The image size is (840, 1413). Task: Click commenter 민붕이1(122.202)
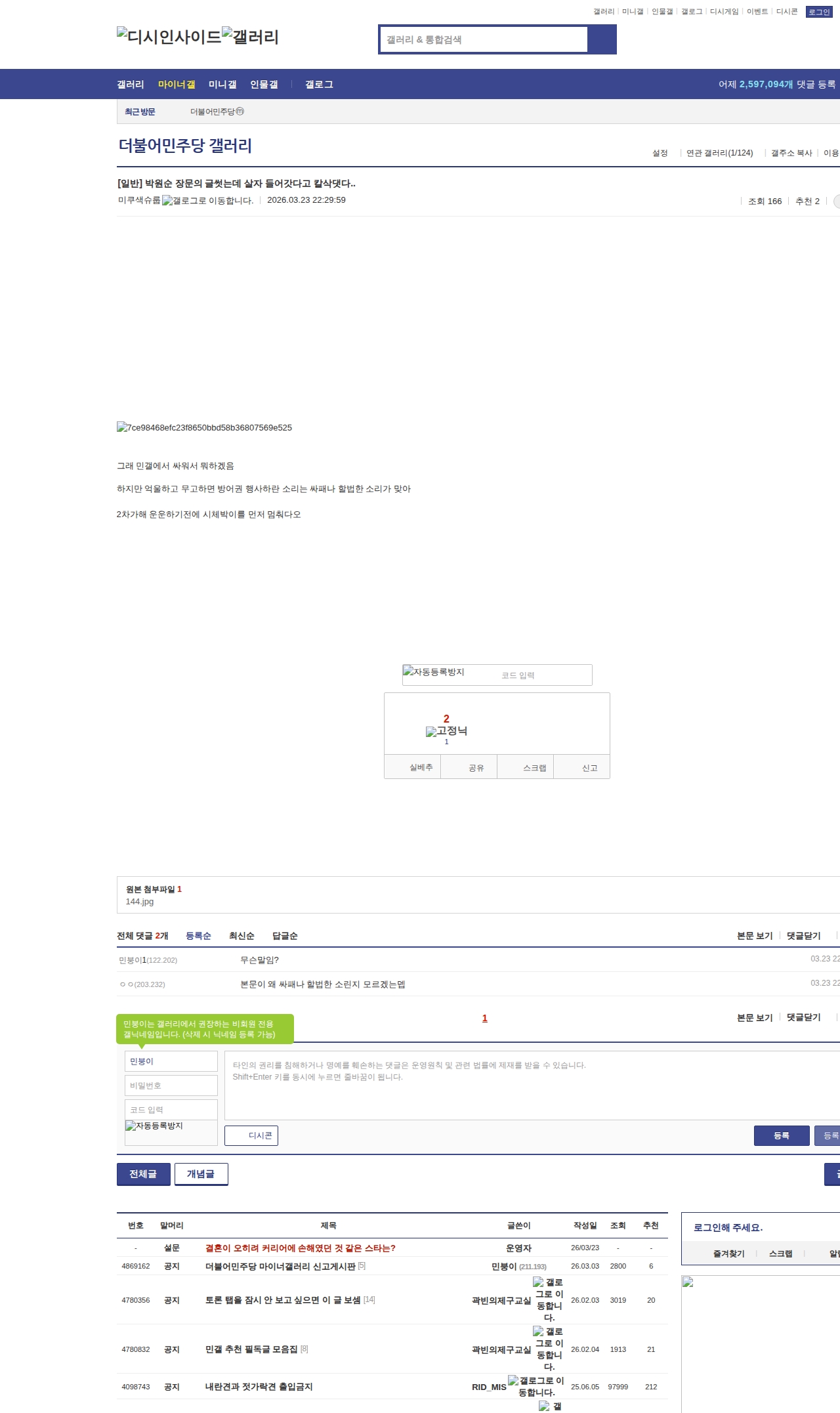coord(148,960)
